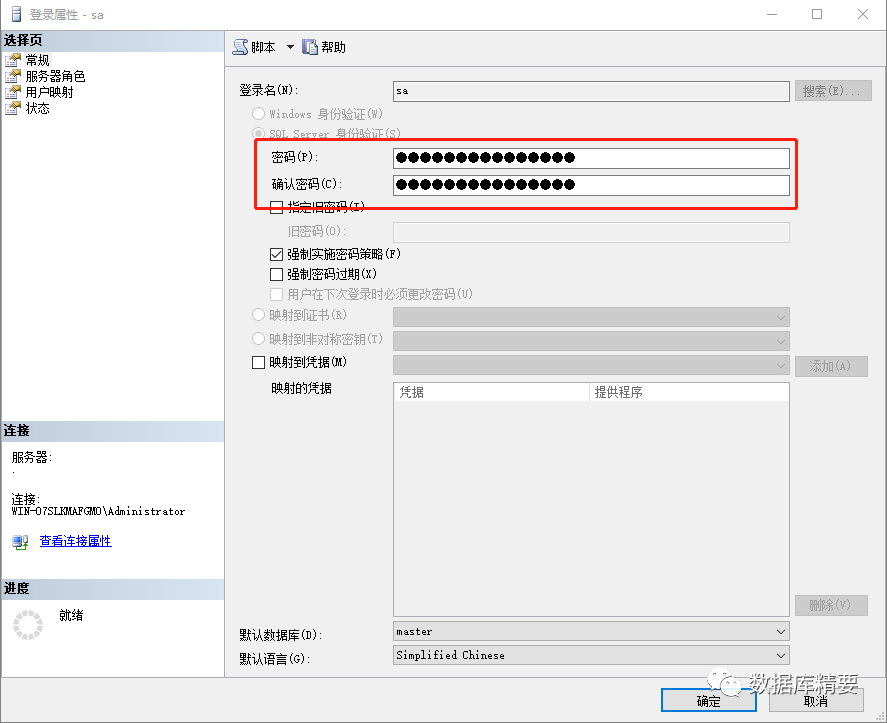Check the 映射到凭据 checkbox
This screenshot has height=723, width=887.
pyautogui.click(x=259, y=362)
